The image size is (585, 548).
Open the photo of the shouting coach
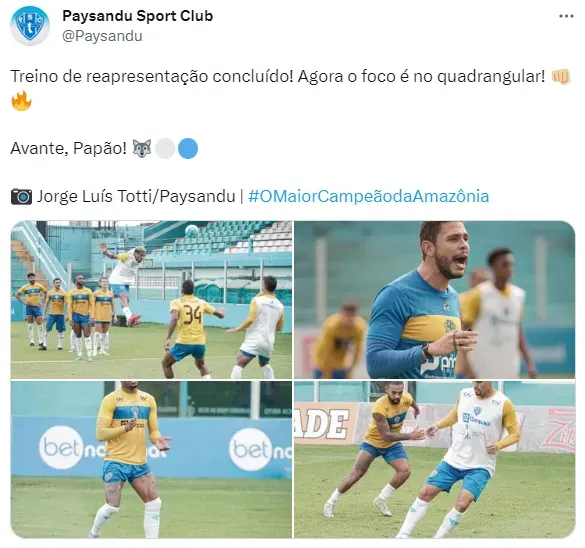tap(434, 300)
